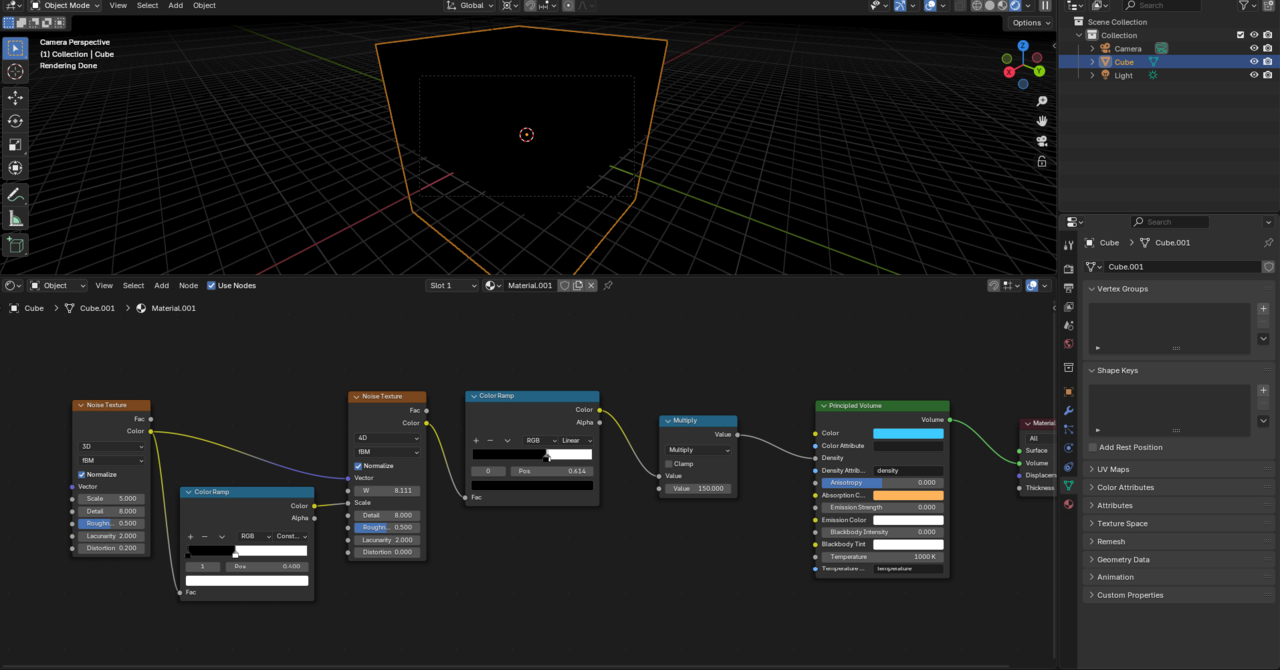Click the Anisotropy slider

pyautogui.click(x=880, y=482)
